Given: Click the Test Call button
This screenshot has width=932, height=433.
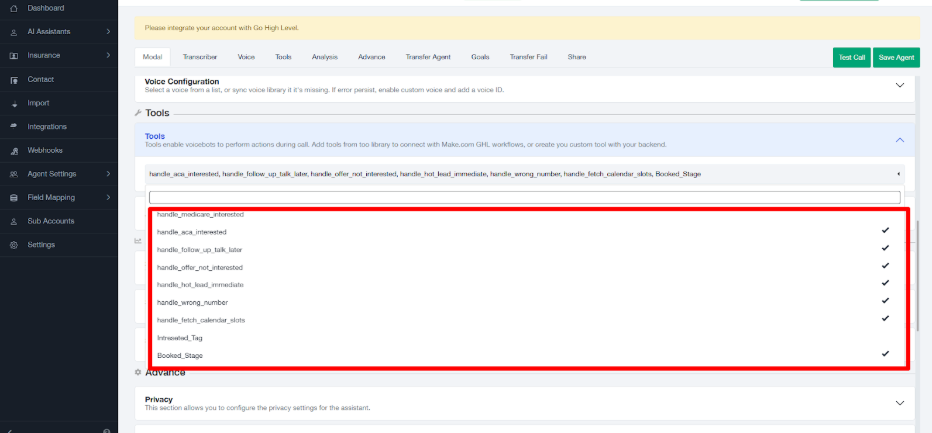Looking at the screenshot, I should point(851,58).
